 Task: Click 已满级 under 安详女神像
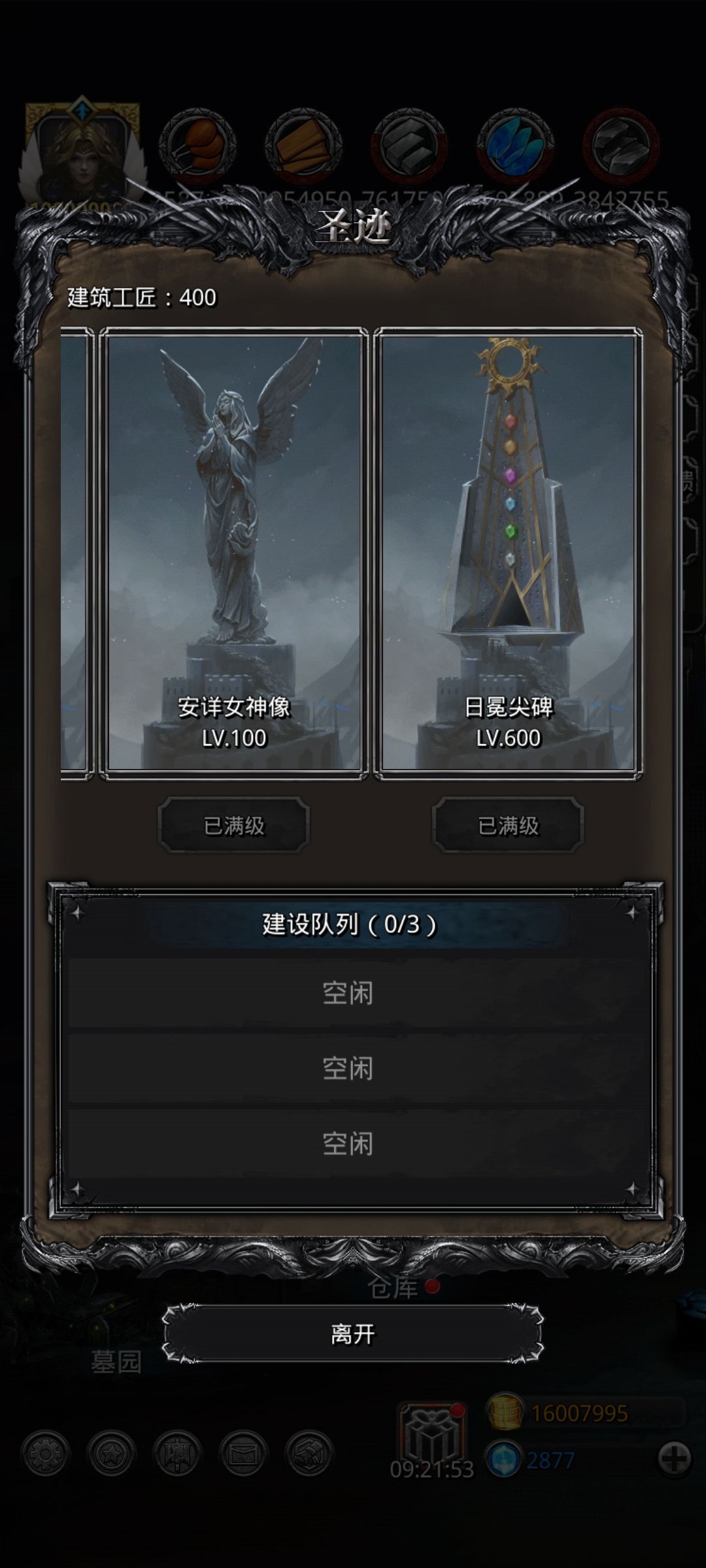(234, 825)
